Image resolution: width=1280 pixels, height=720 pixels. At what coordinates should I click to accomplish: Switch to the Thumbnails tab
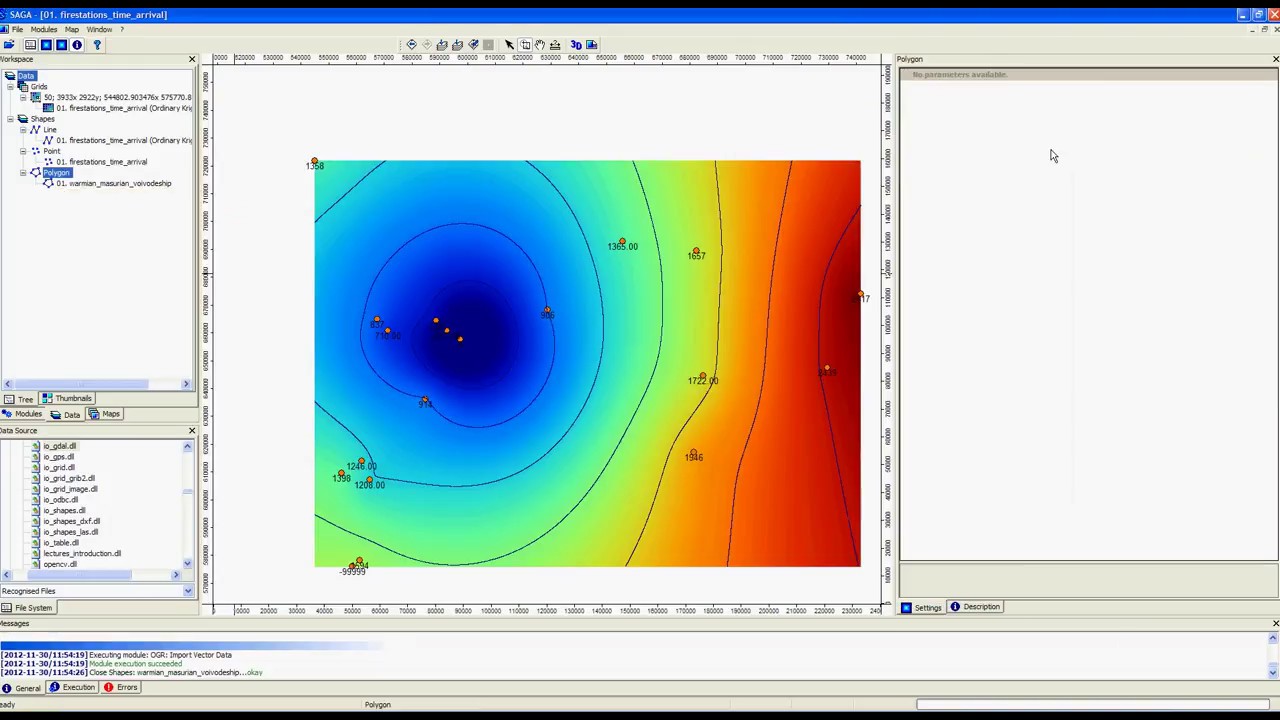pos(67,399)
